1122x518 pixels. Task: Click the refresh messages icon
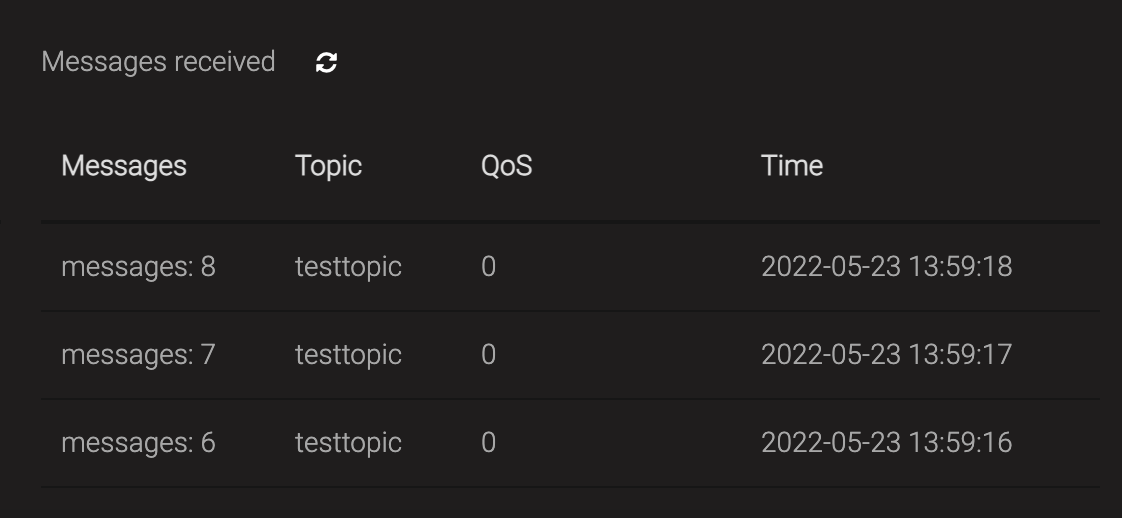326,62
